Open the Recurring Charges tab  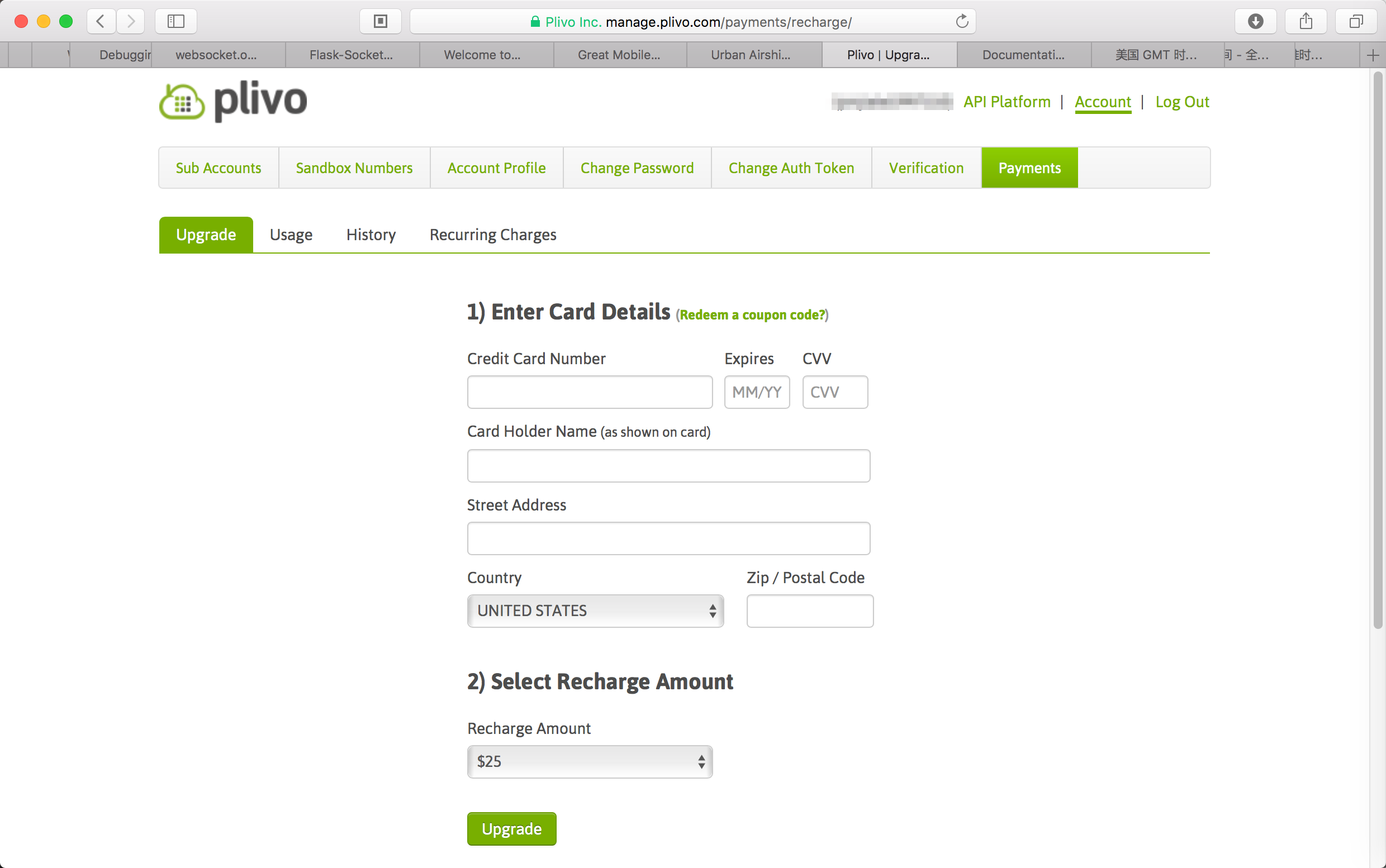point(492,235)
